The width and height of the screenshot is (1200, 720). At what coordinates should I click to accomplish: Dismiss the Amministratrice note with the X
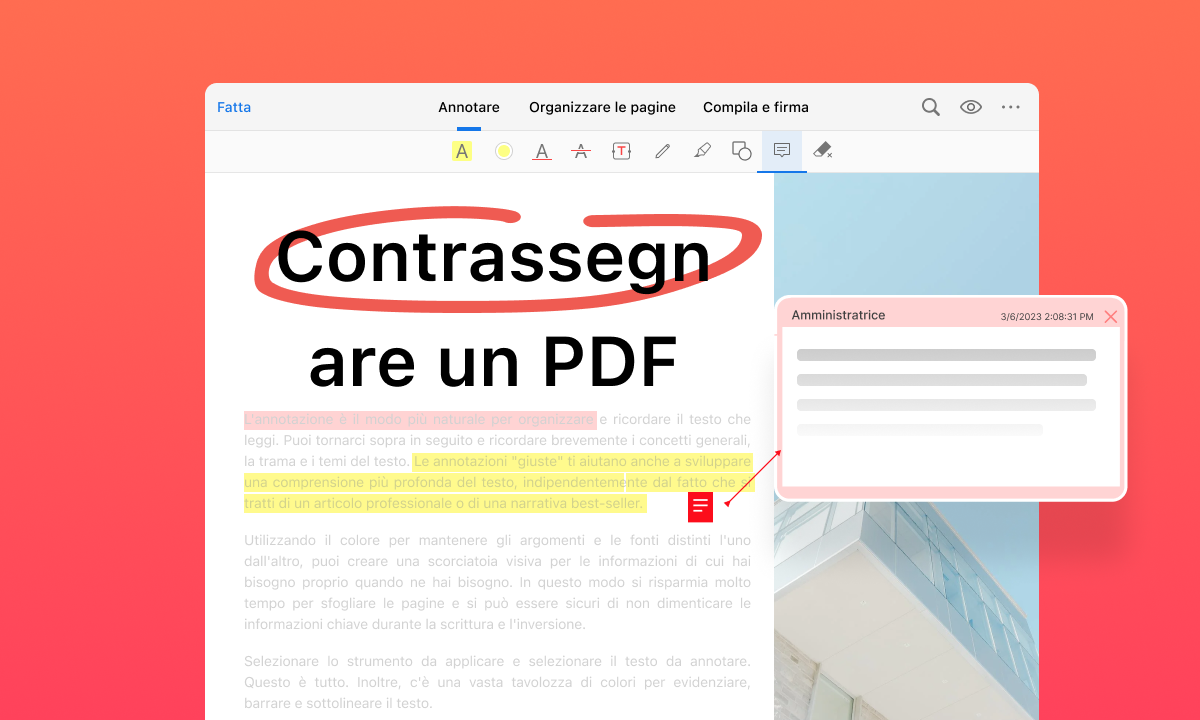point(1111,316)
